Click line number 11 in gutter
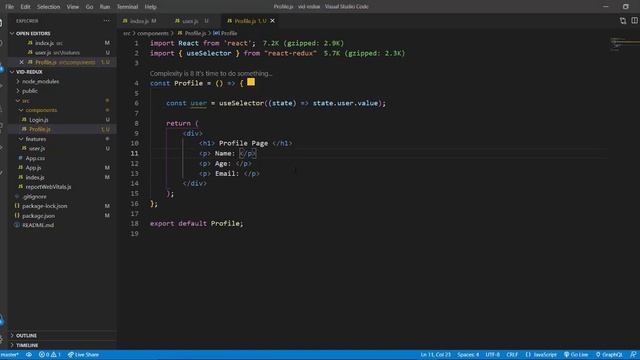 134,153
